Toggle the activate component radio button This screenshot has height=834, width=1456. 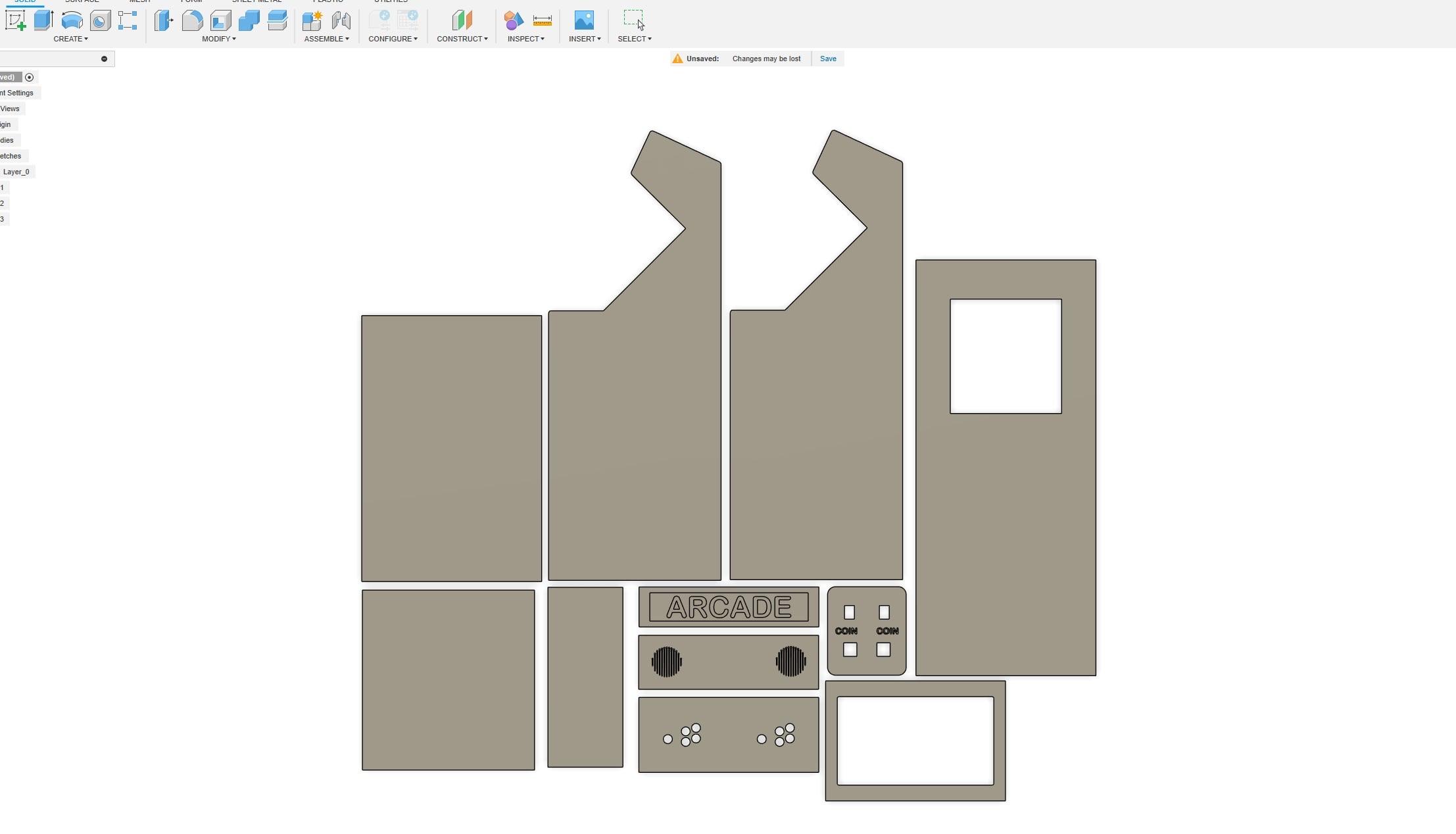pyautogui.click(x=29, y=78)
